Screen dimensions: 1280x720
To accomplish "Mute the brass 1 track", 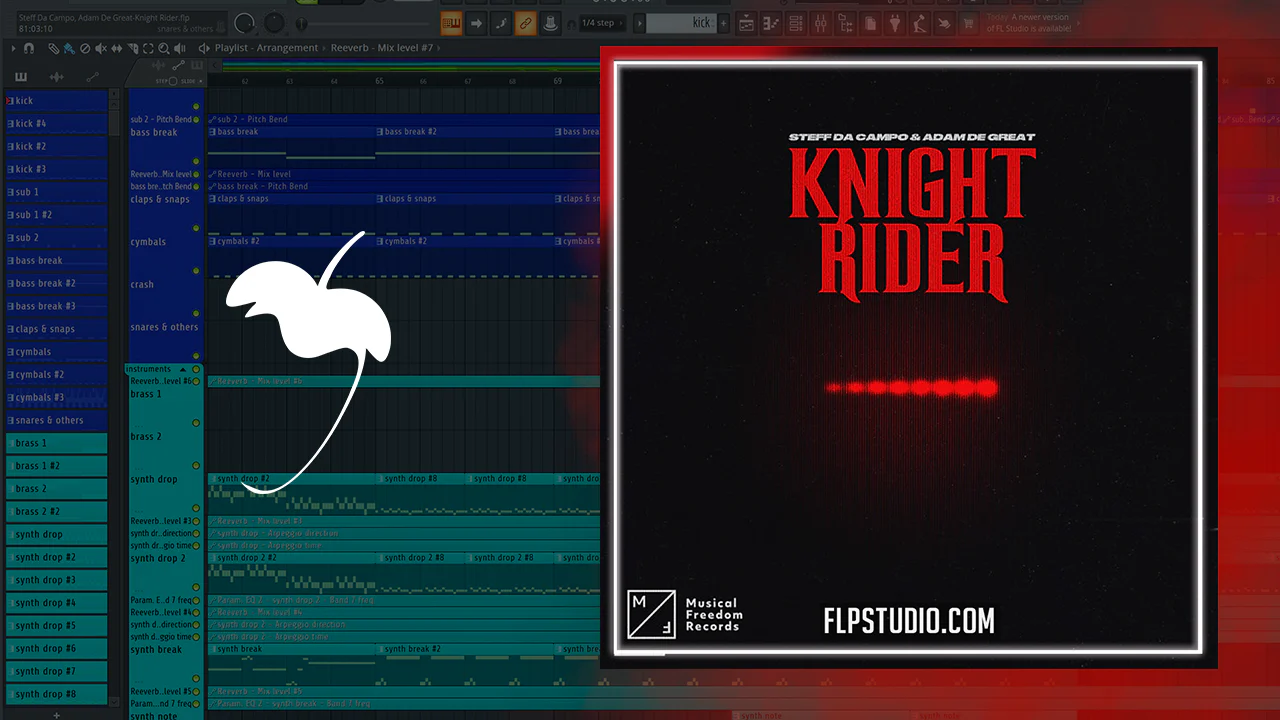I will pos(196,423).
